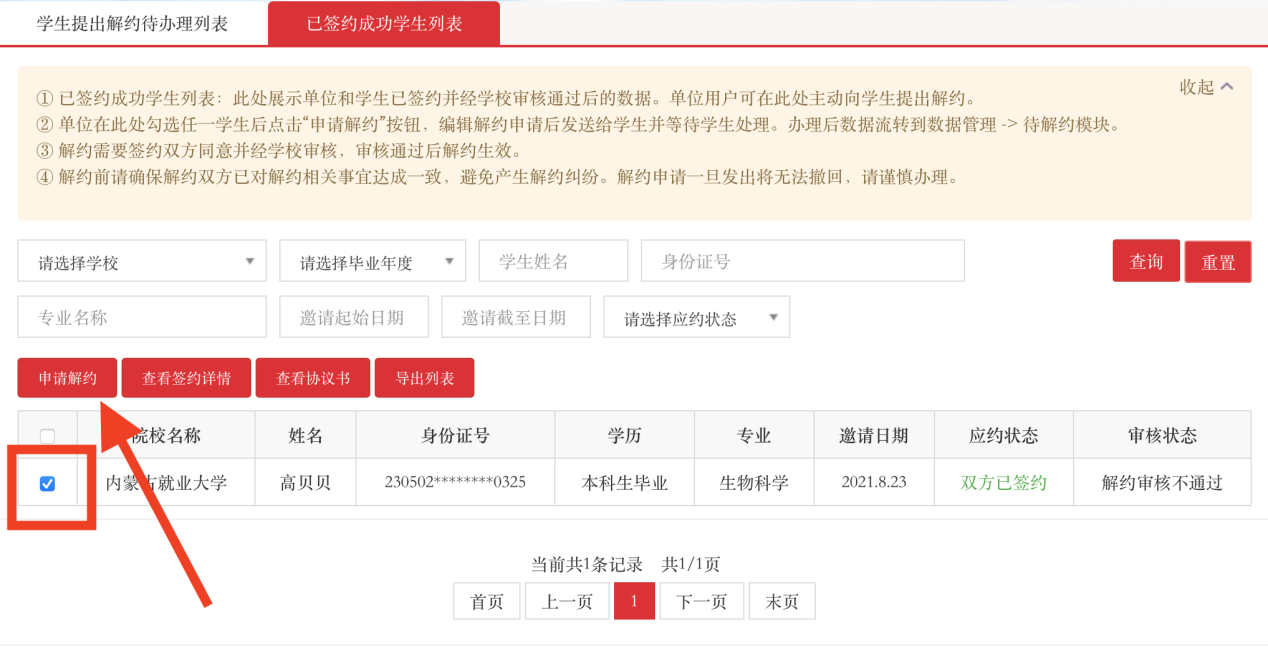The width and height of the screenshot is (1268, 657).
Task: Click the 申请解约 button
Action: coord(67,378)
